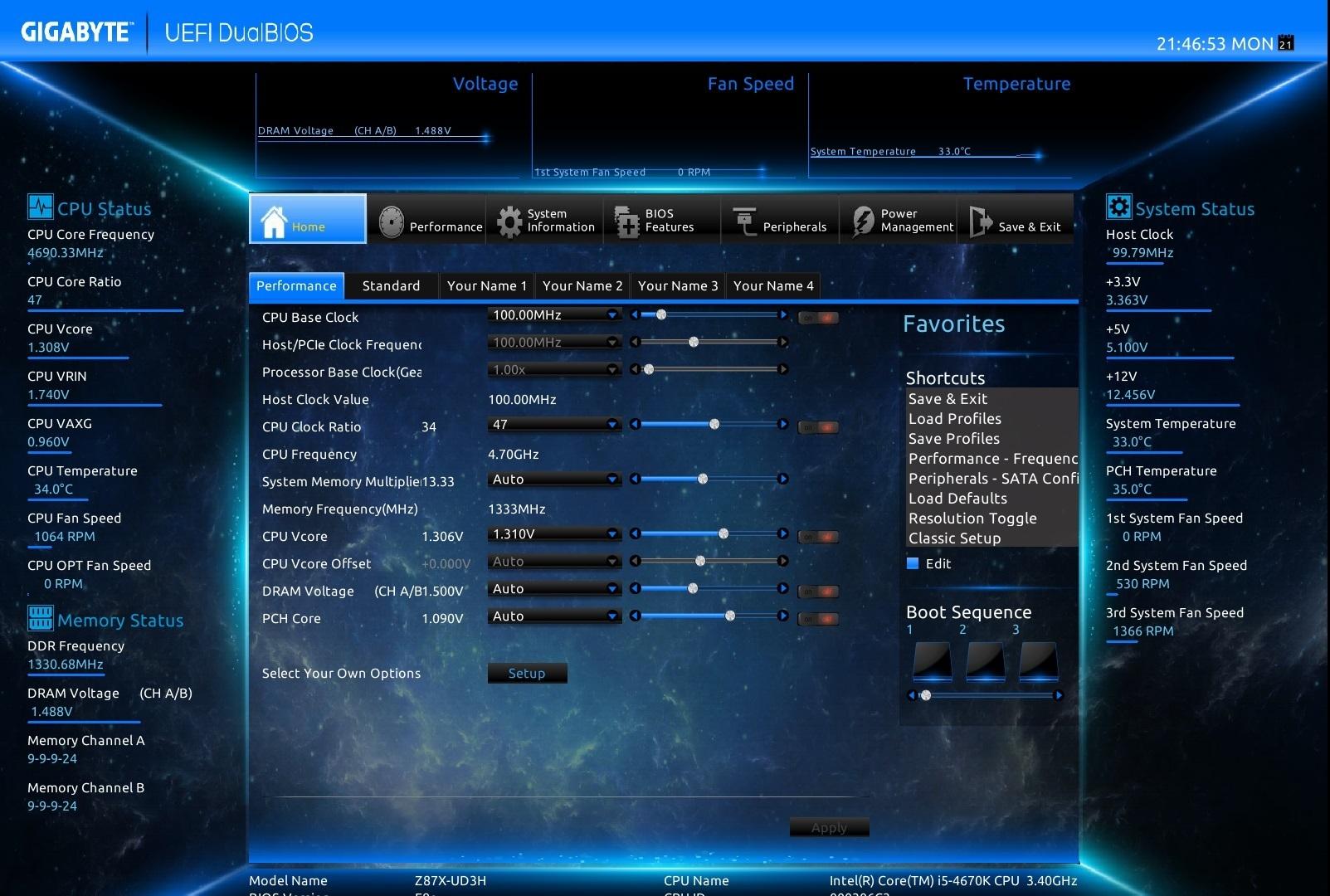This screenshot has height=896, width=1330.
Task: Click the CPU Status heartbeat icon
Action: tap(40, 207)
